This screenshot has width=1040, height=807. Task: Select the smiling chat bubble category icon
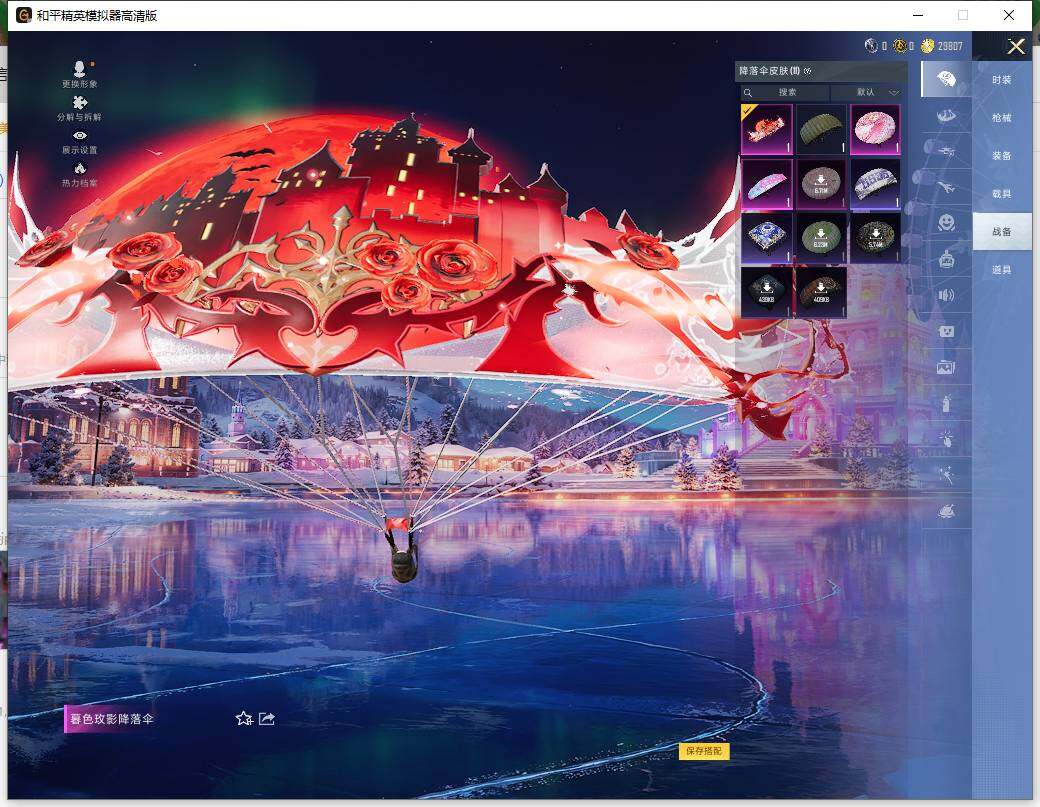(x=946, y=331)
